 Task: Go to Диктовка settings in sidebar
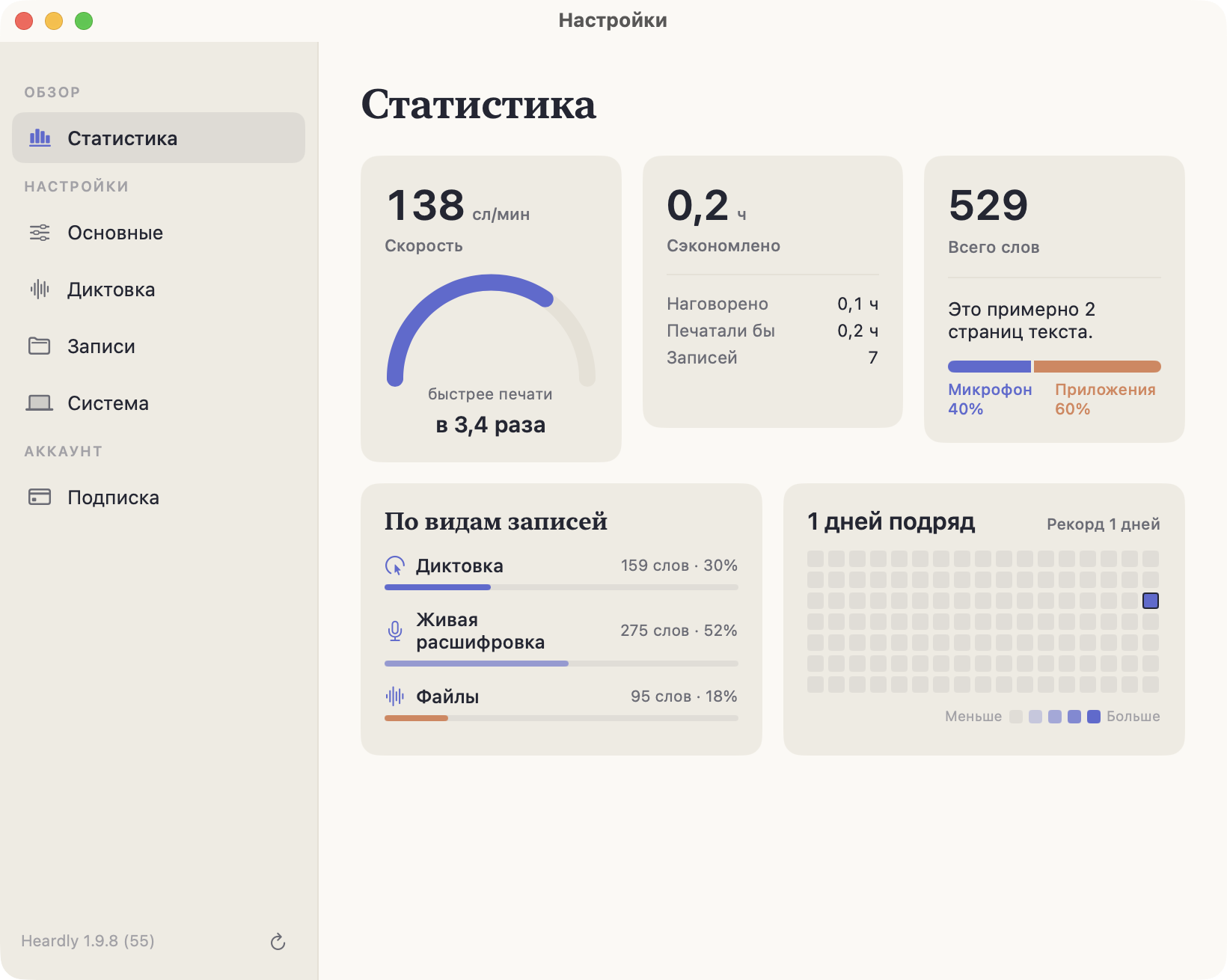click(159, 290)
